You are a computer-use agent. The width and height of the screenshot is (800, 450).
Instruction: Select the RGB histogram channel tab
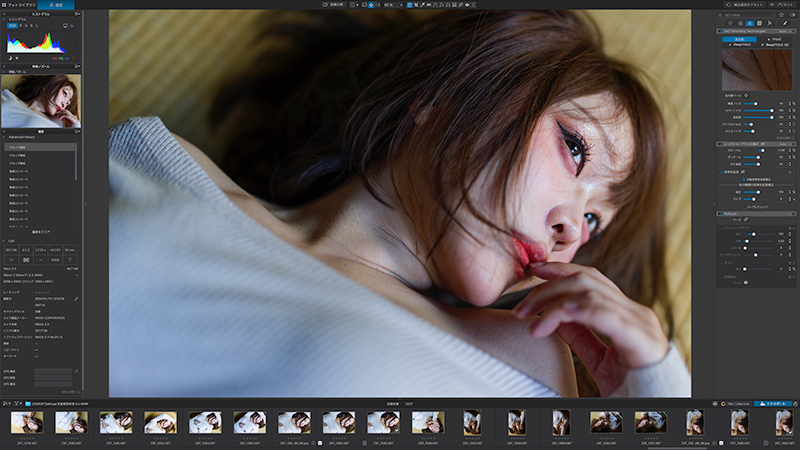click(12, 26)
